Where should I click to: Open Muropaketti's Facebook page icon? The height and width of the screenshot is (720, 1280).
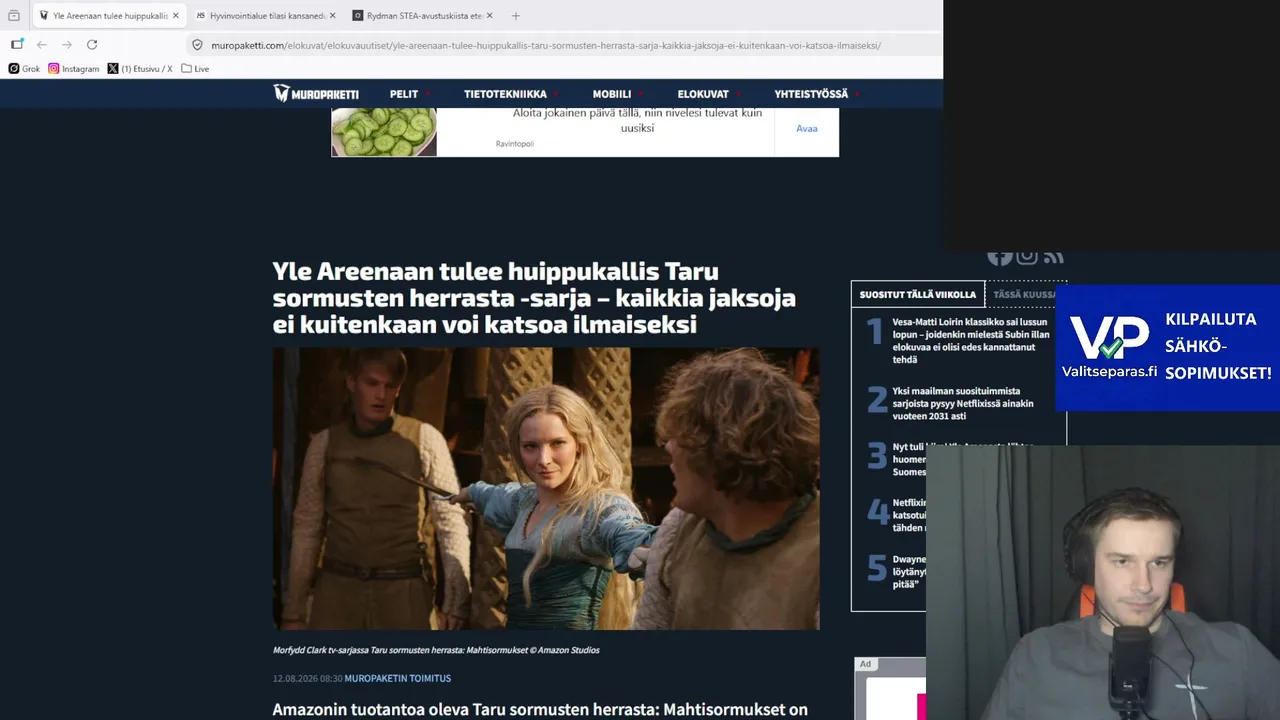click(x=1000, y=256)
